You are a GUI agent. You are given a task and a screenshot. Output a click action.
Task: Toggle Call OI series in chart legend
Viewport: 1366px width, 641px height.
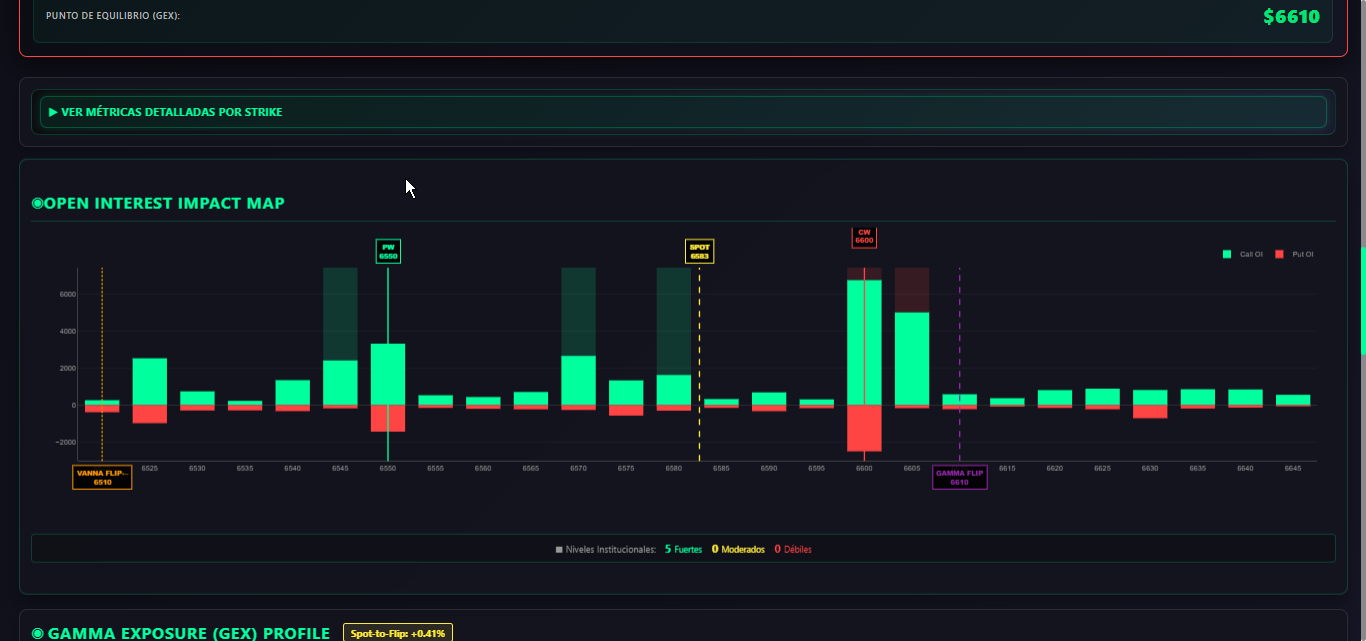[1241, 254]
